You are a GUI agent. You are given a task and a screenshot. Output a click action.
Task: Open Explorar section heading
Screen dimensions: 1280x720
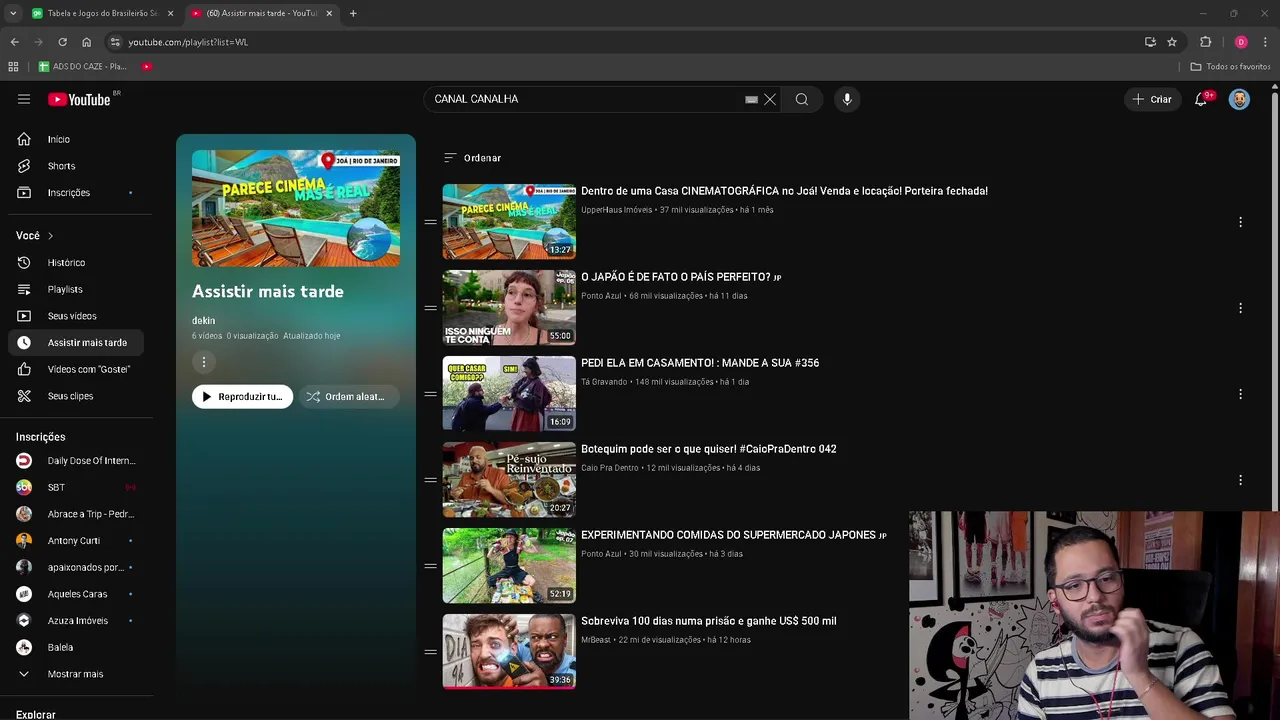(x=36, y=714)
